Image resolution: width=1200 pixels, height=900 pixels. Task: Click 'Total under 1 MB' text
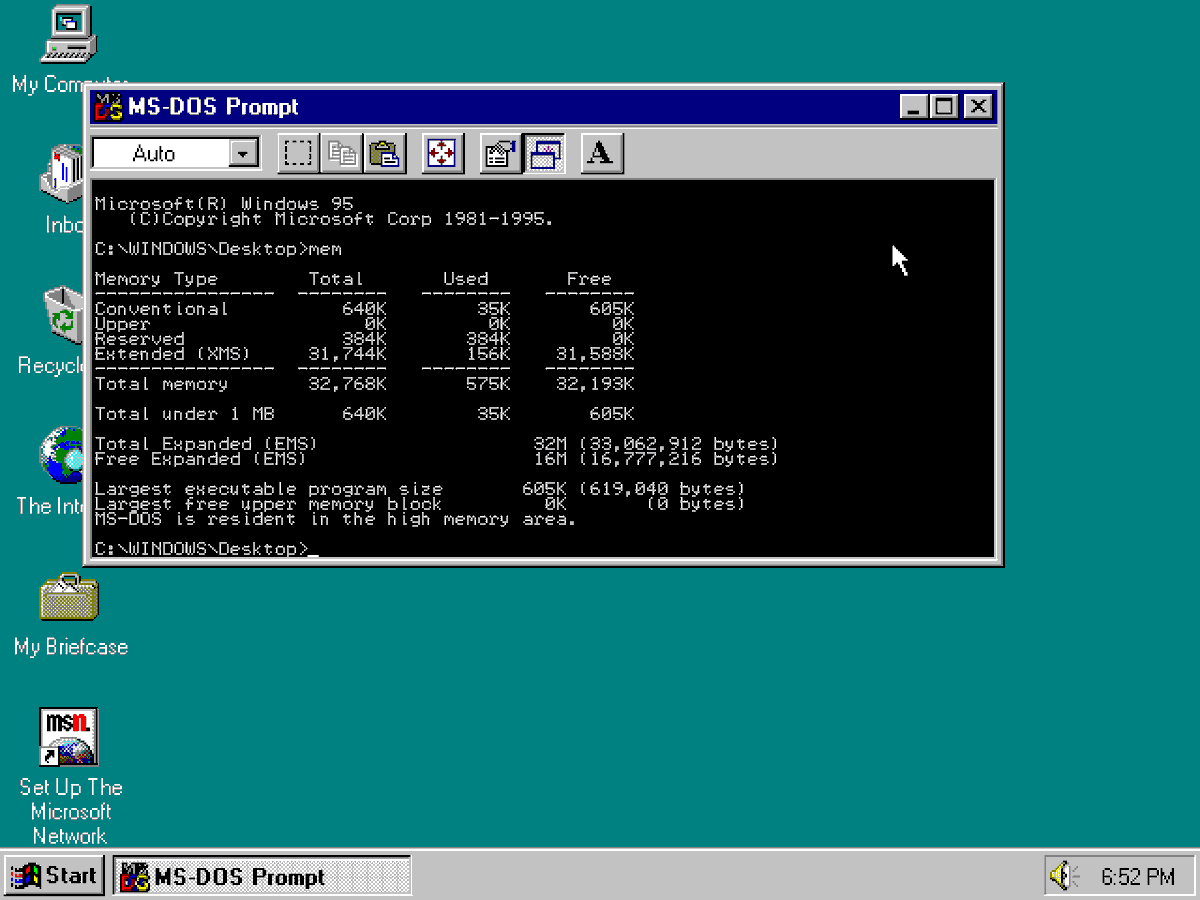click(x=184, y=414)
